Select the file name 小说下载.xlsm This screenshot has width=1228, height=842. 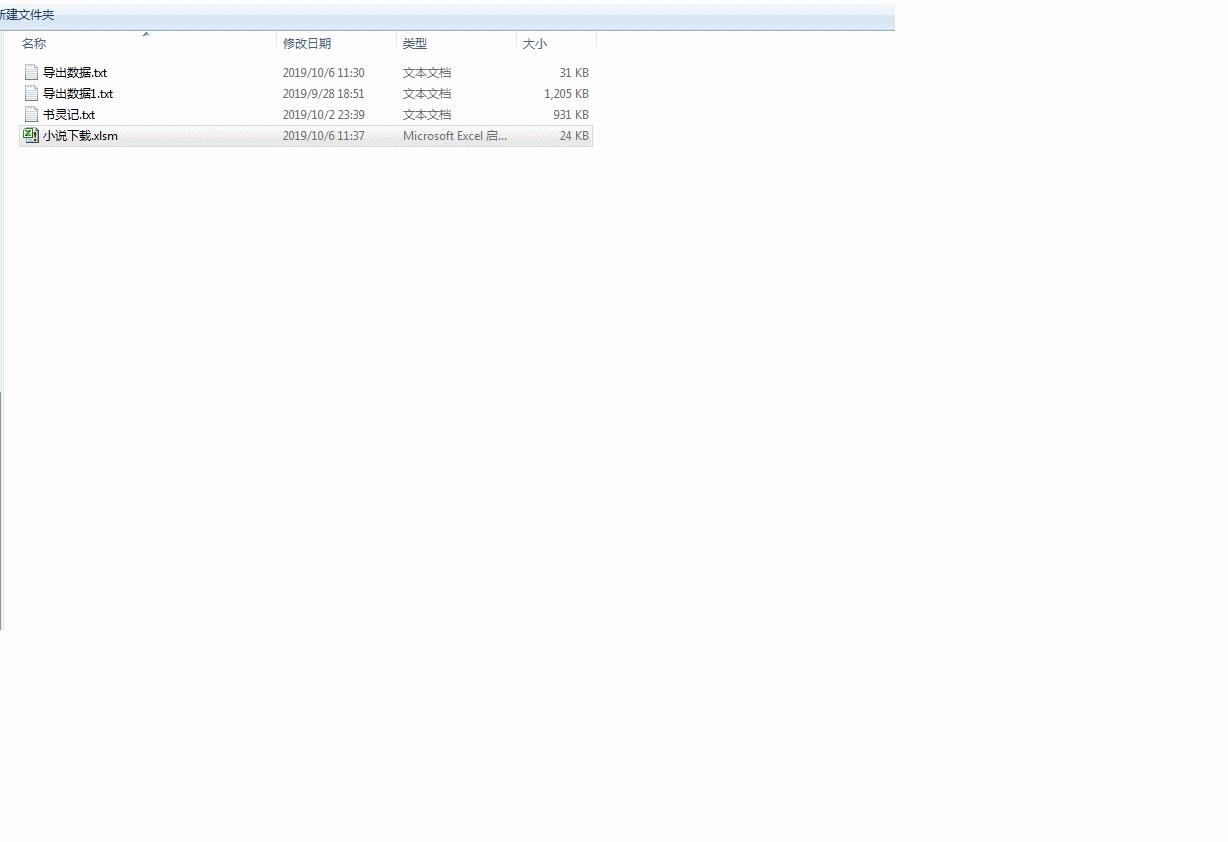80,136
